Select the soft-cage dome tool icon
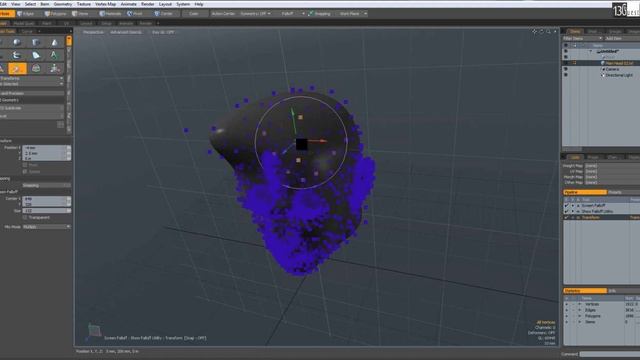 (x=36, y=68)
